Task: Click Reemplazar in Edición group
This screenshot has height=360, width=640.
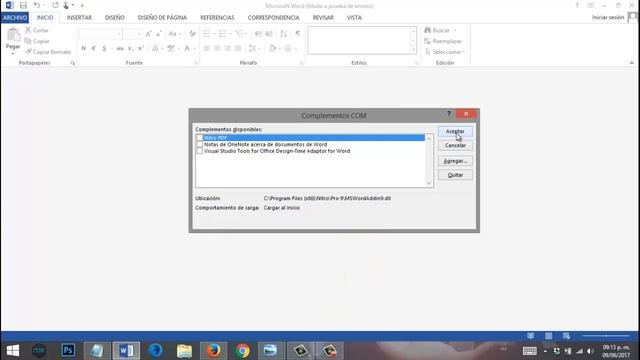Action: click(443, 41)
